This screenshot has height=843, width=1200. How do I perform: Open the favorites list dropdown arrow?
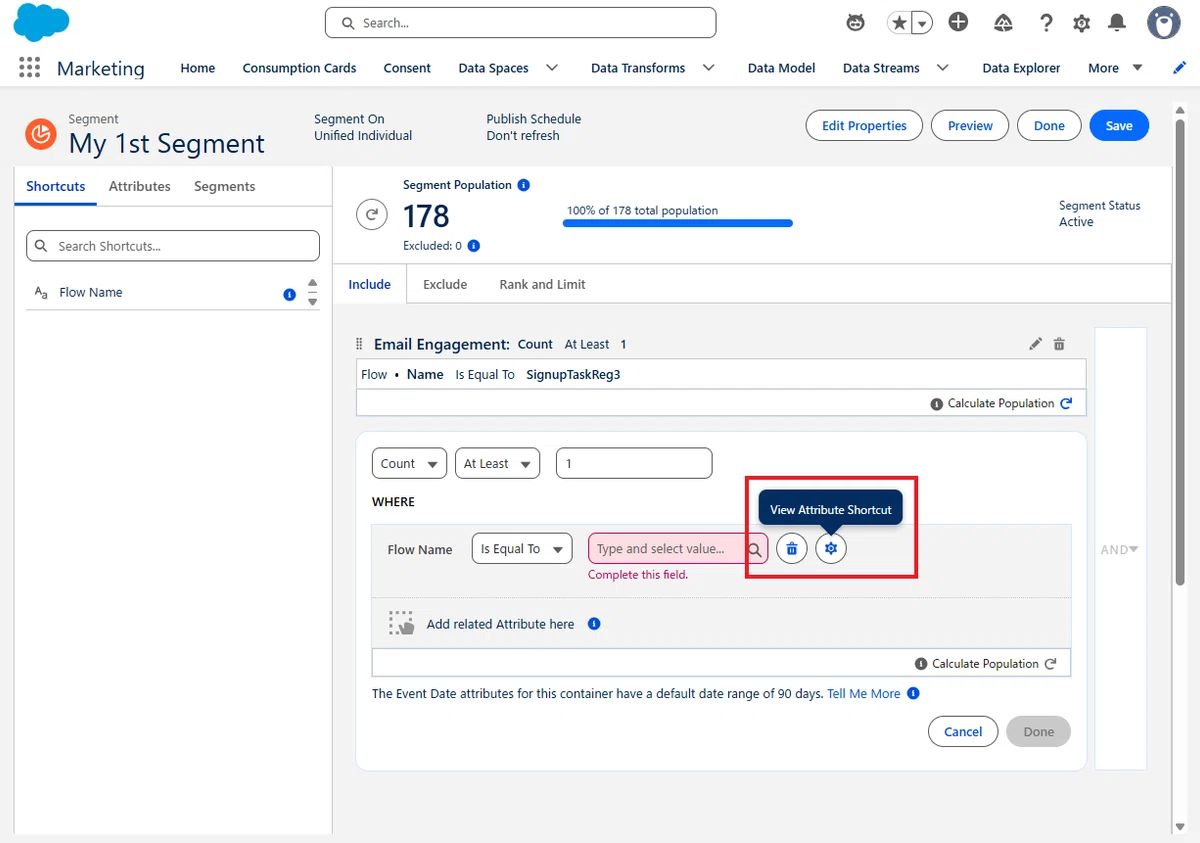[x=922, y=22]
